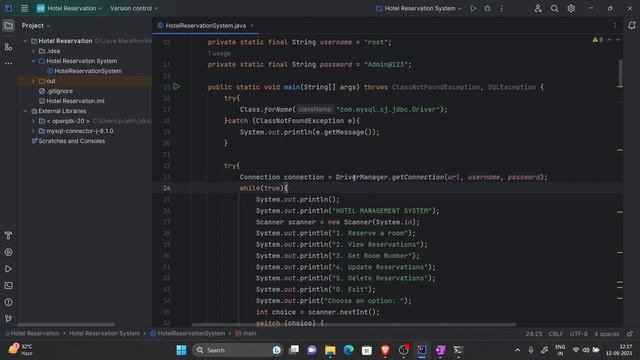Click editor vertical scrollbar
The width and height of the screenshot is (640, 360).
pos(620,73)
